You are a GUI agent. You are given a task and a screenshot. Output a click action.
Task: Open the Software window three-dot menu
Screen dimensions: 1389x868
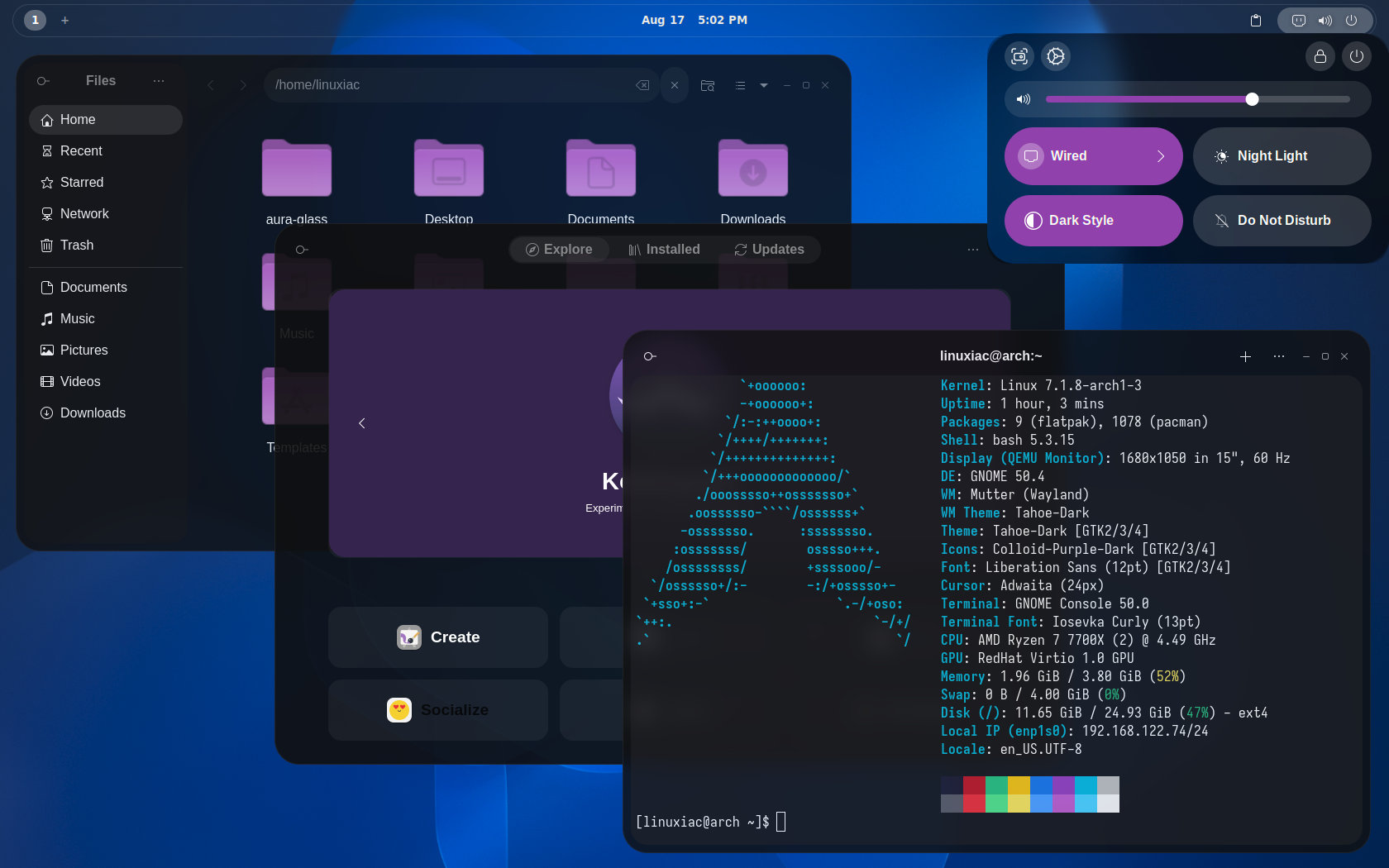(973, 250)
